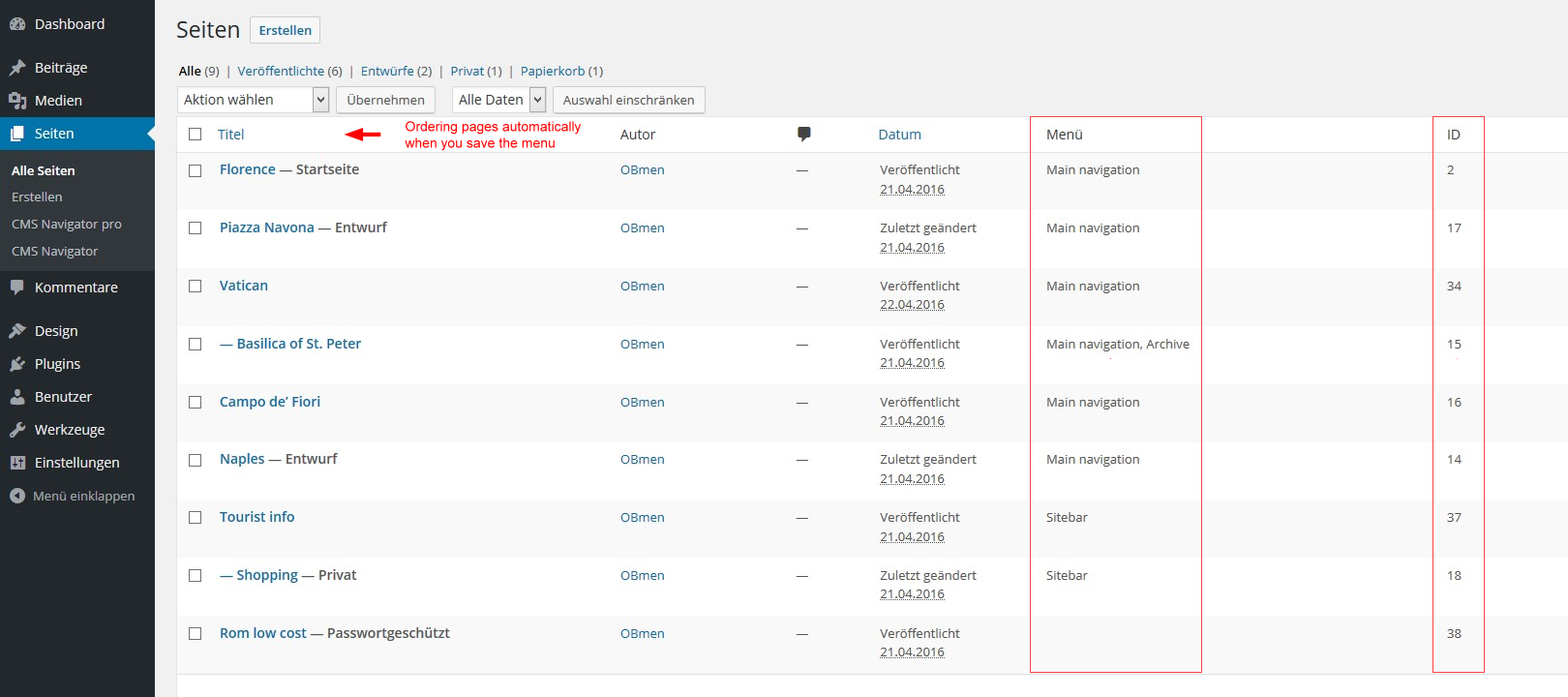
Task: Click 'Sitebar' cell in Tourist info row
Action: 1067,518
